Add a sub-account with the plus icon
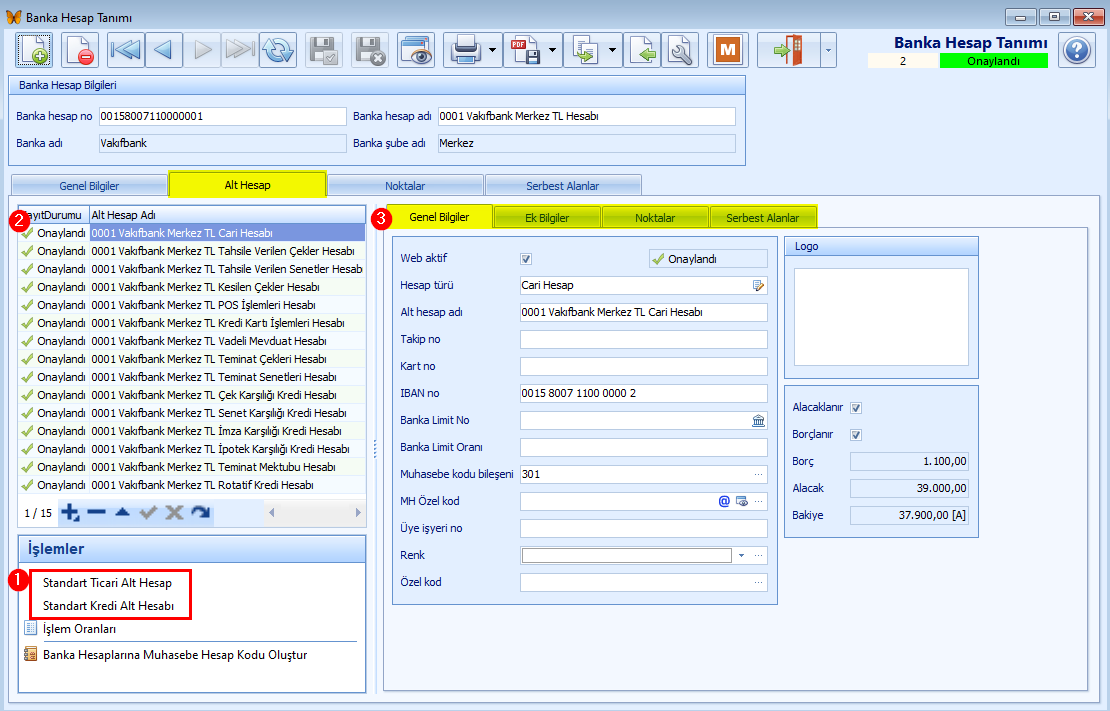Screen dimensions: 1110x711 (x=70, y=512)
